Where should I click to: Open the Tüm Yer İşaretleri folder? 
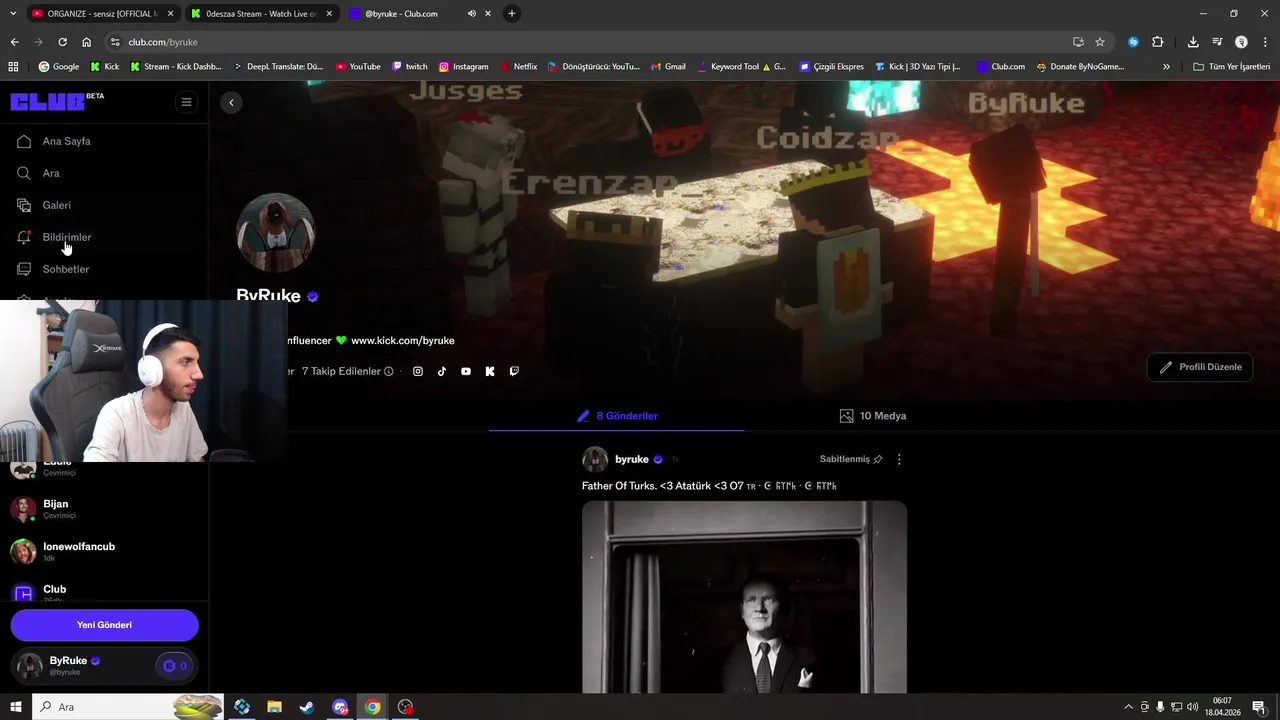(x=1232, y=66)
